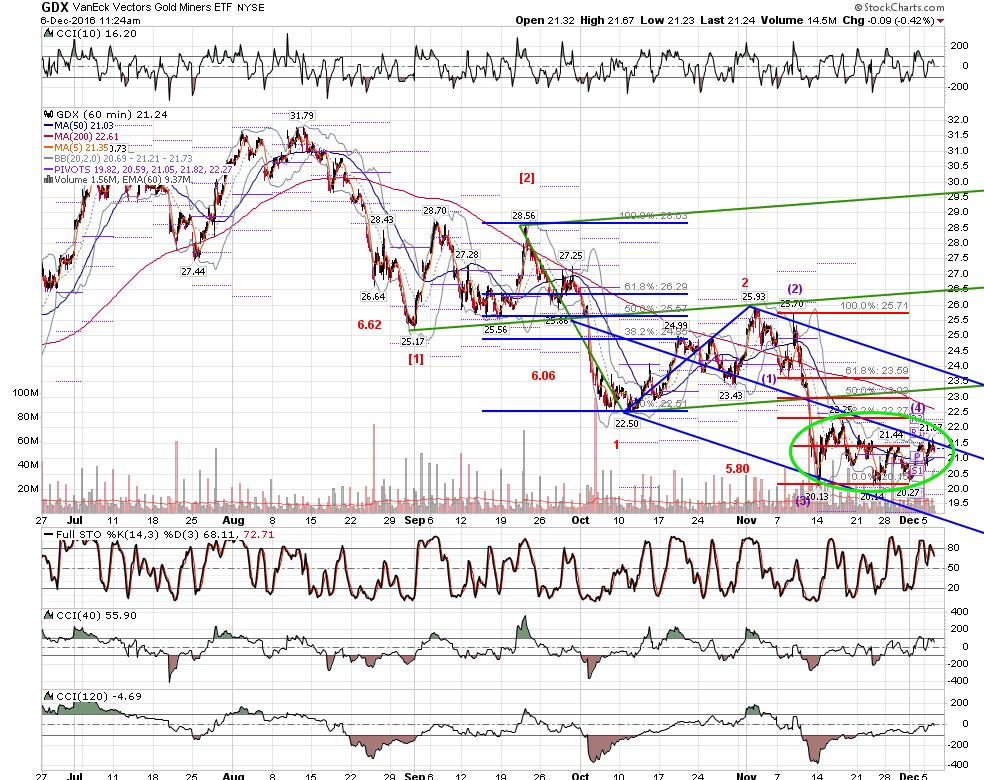Click the 28.70 swing high label
The height and width of the screenshot is (780, 984).
434,211
